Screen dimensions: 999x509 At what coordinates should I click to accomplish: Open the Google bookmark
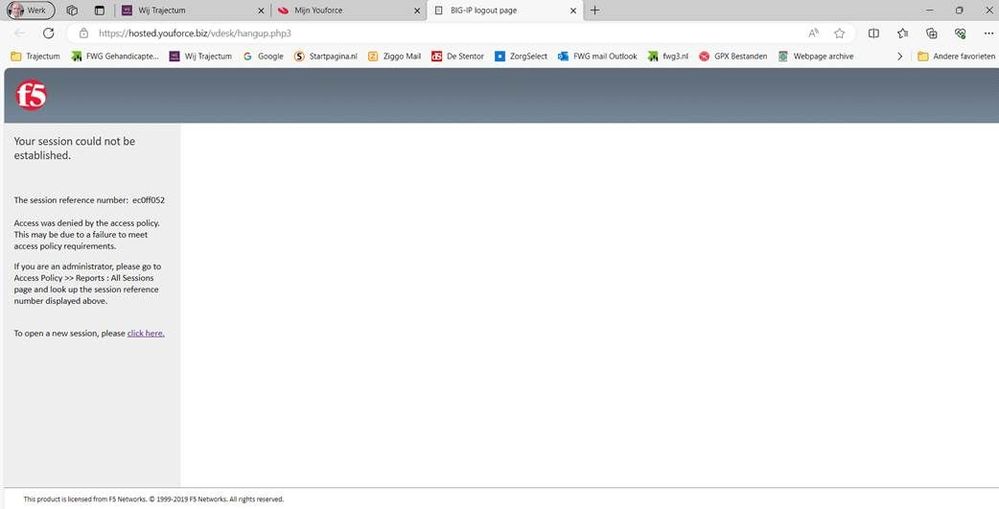[x=263, y=56]
